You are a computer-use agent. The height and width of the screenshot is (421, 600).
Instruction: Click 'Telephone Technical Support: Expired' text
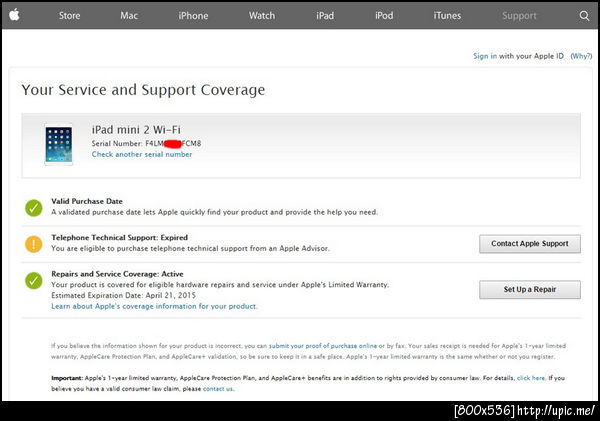[119, 237]
